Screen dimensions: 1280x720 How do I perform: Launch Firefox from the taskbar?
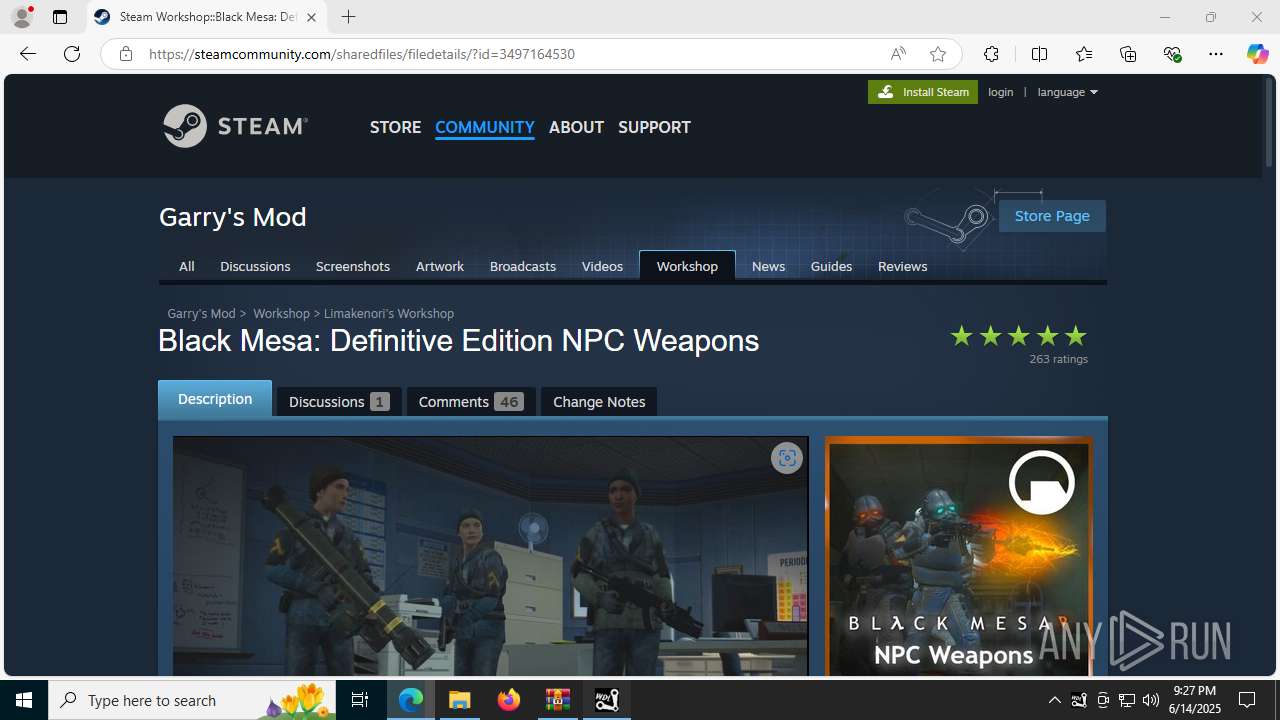[509, 700]
